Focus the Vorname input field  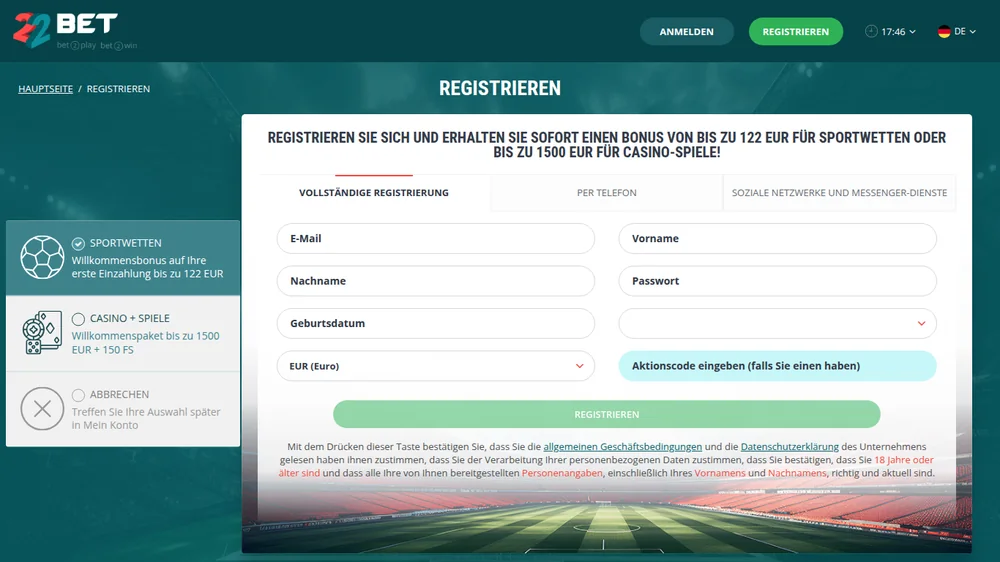pos(777,239)
